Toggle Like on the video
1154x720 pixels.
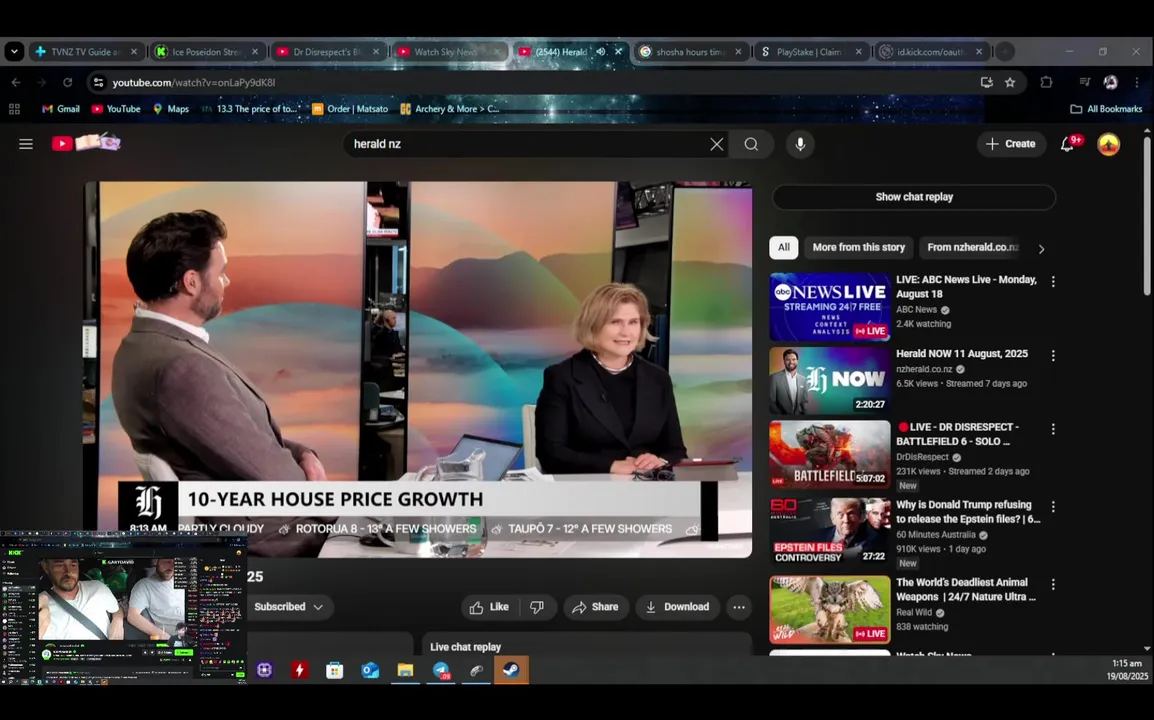pos(489,607)
